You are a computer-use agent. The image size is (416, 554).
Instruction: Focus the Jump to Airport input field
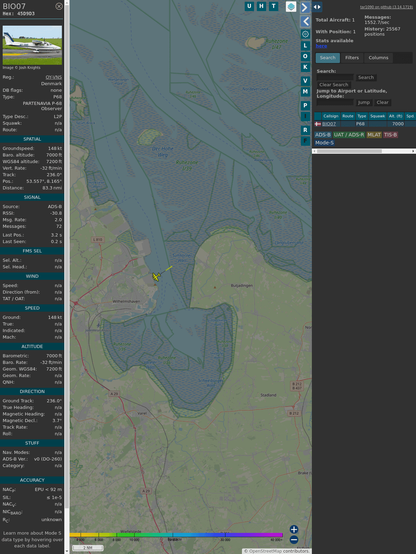point(335,102)
